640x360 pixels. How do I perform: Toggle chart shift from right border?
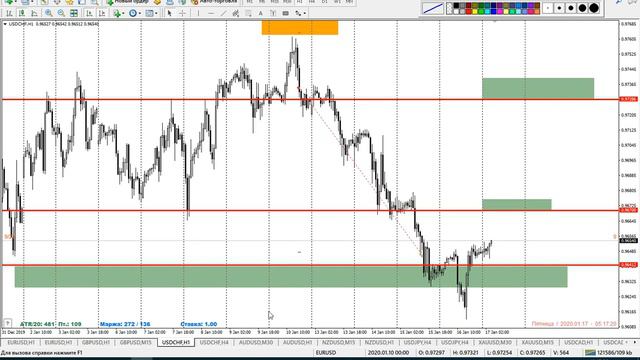(x=102, y=13)
